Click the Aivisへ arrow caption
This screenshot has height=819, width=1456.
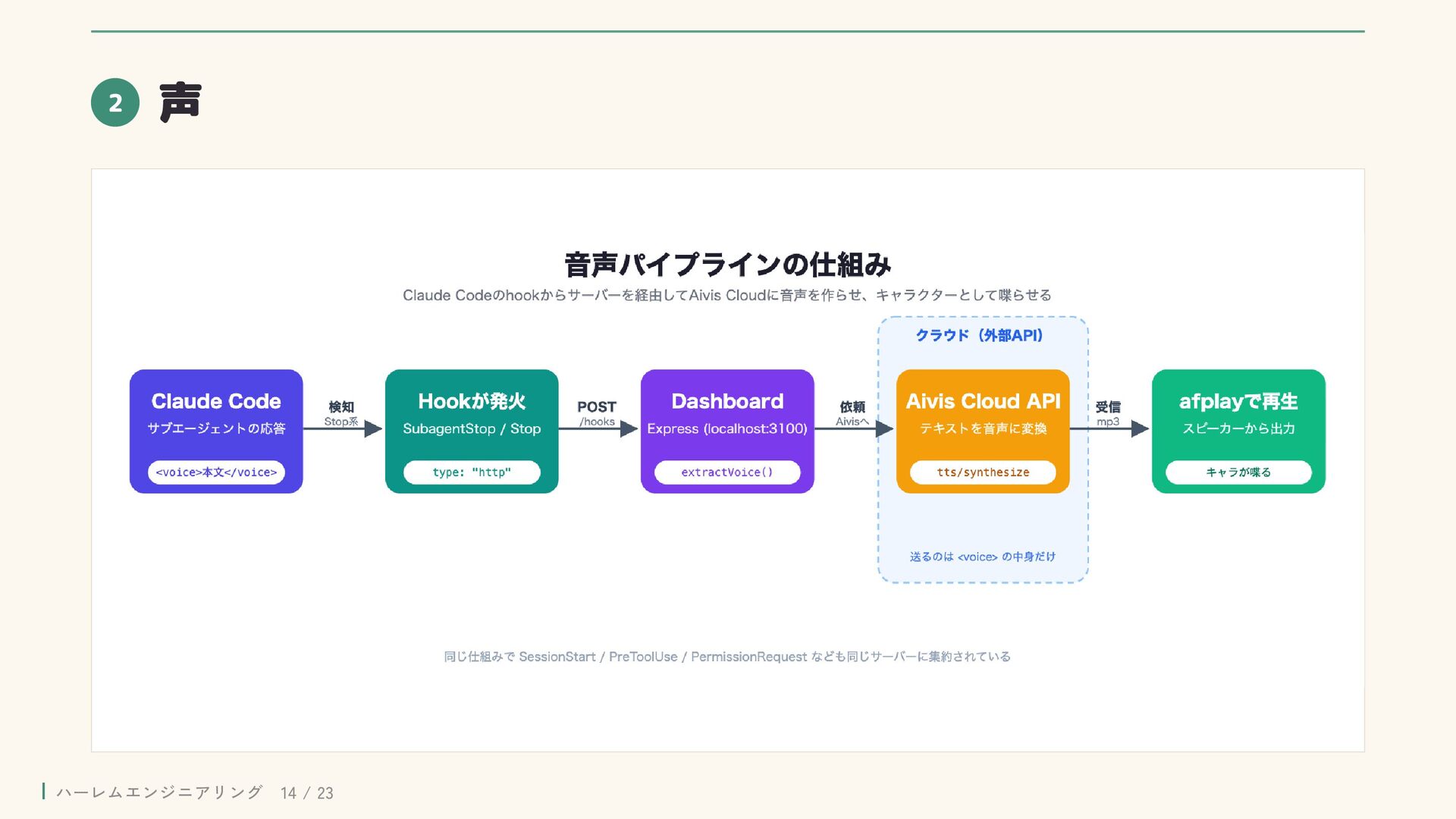coord(852,422)
